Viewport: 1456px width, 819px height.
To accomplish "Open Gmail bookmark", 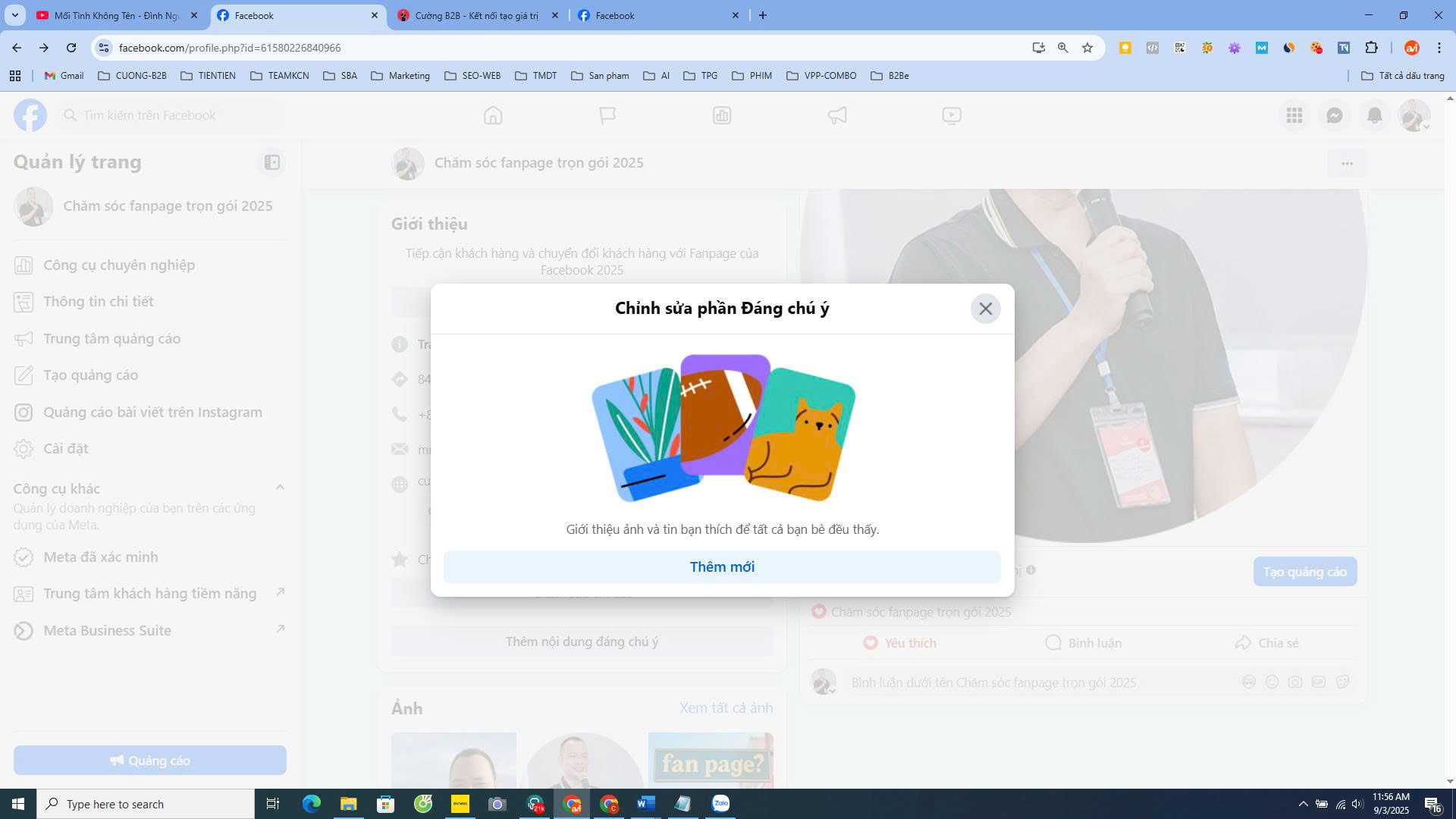I will point(64,76).
